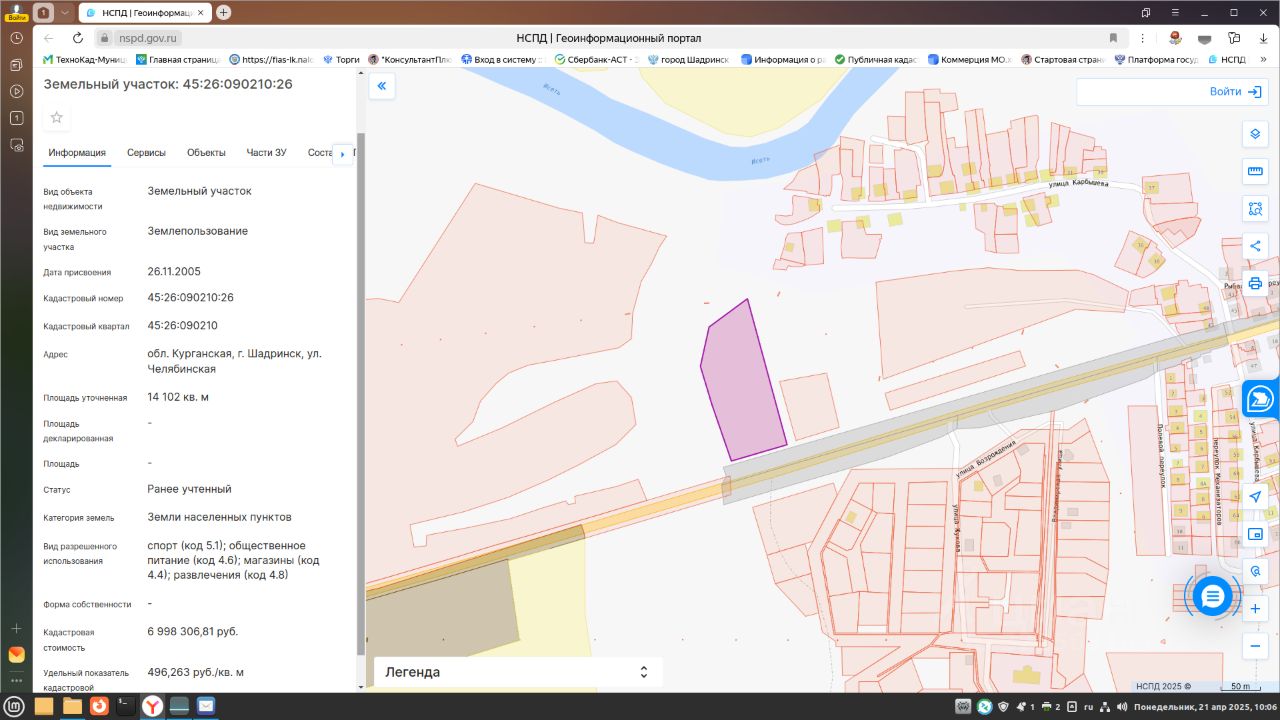Switch to the Сервисы tab
1280x720 pixels.
coord(146,153)
